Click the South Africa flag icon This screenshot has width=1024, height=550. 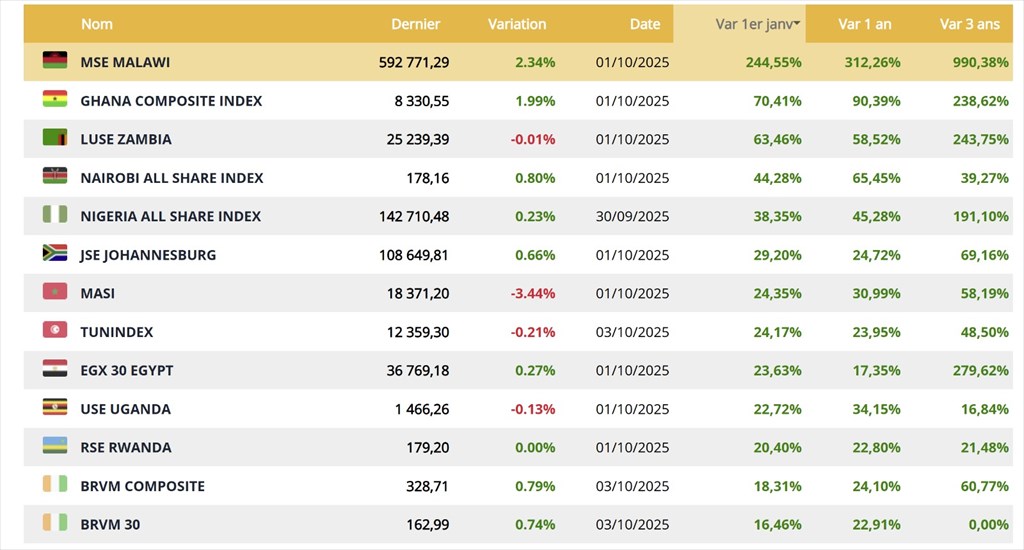(x=54, y=254)
